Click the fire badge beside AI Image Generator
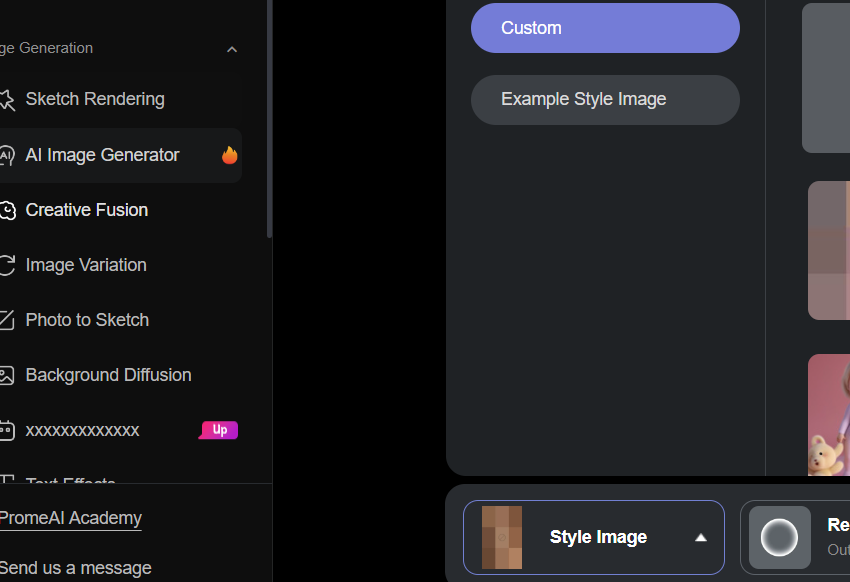850x582 pixels. coord(230,155)
